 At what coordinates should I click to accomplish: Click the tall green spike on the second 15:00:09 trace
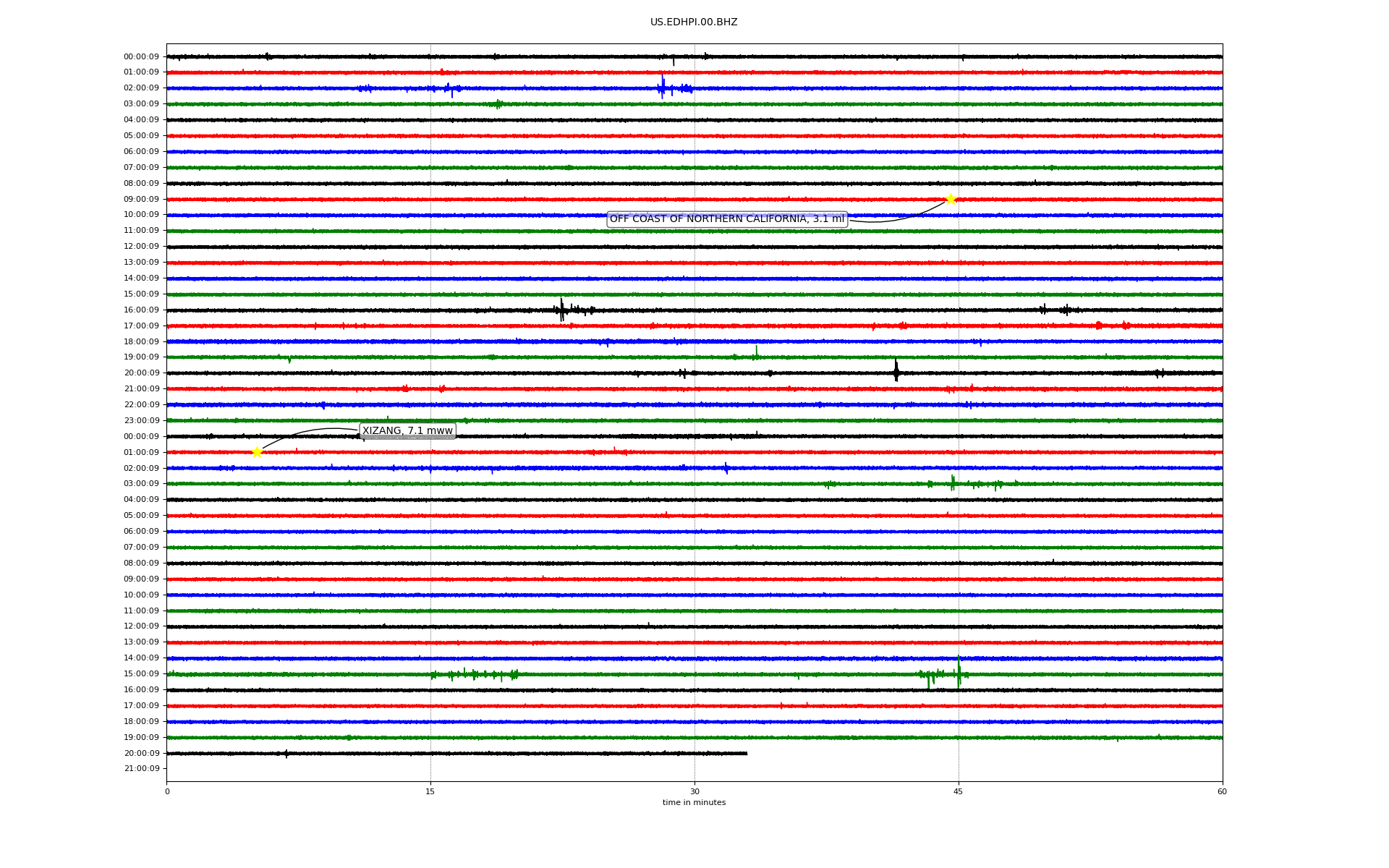coord(959,671)
